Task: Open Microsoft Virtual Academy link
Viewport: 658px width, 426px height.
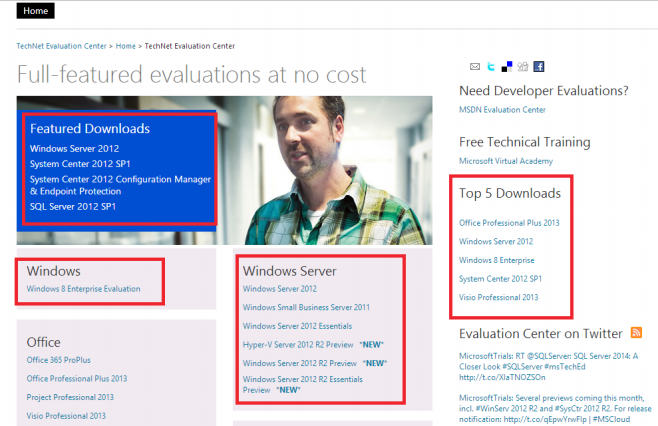Action: [506, 160]
